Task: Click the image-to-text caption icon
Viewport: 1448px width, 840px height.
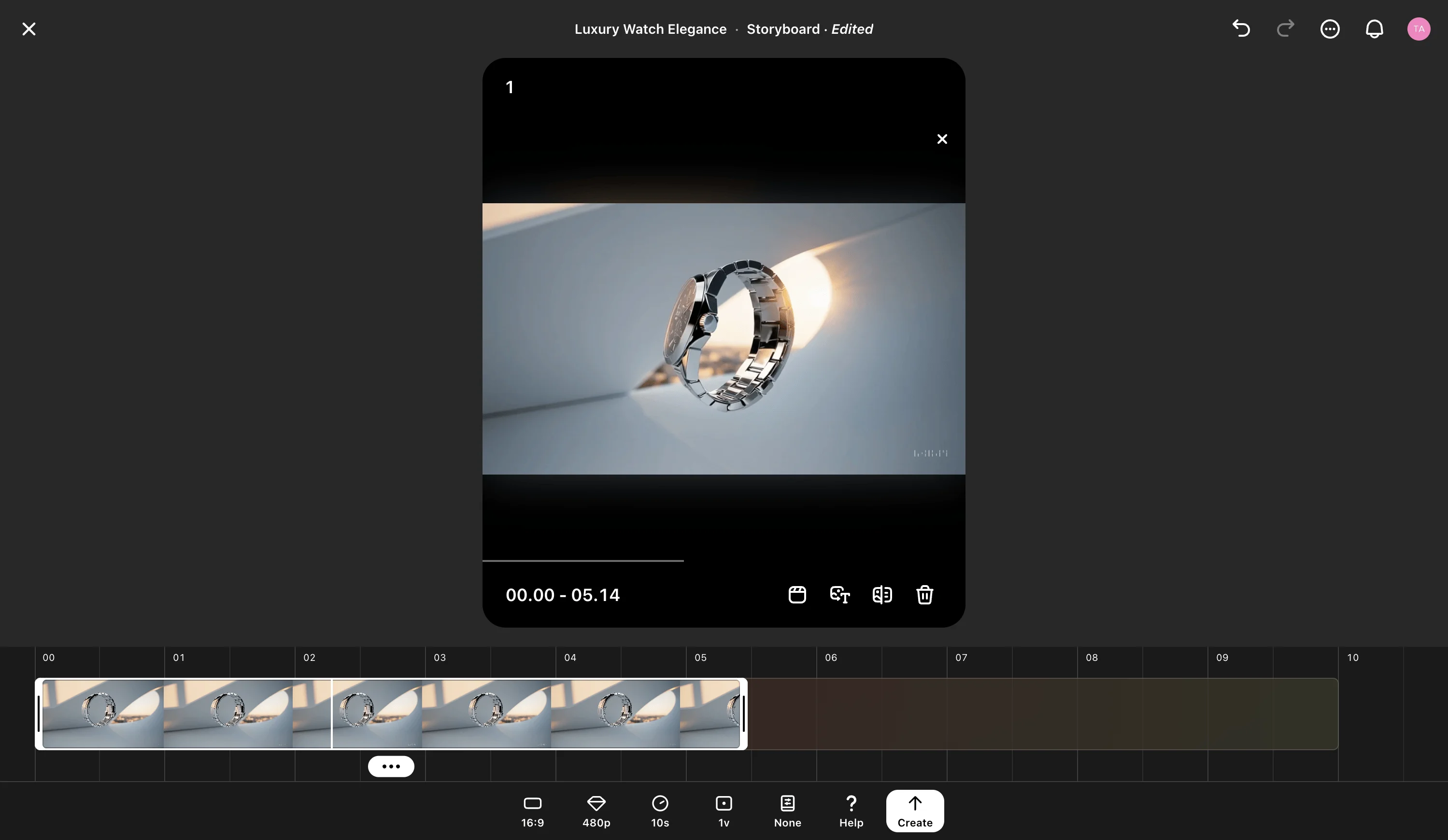Action: tap(839, 595)
